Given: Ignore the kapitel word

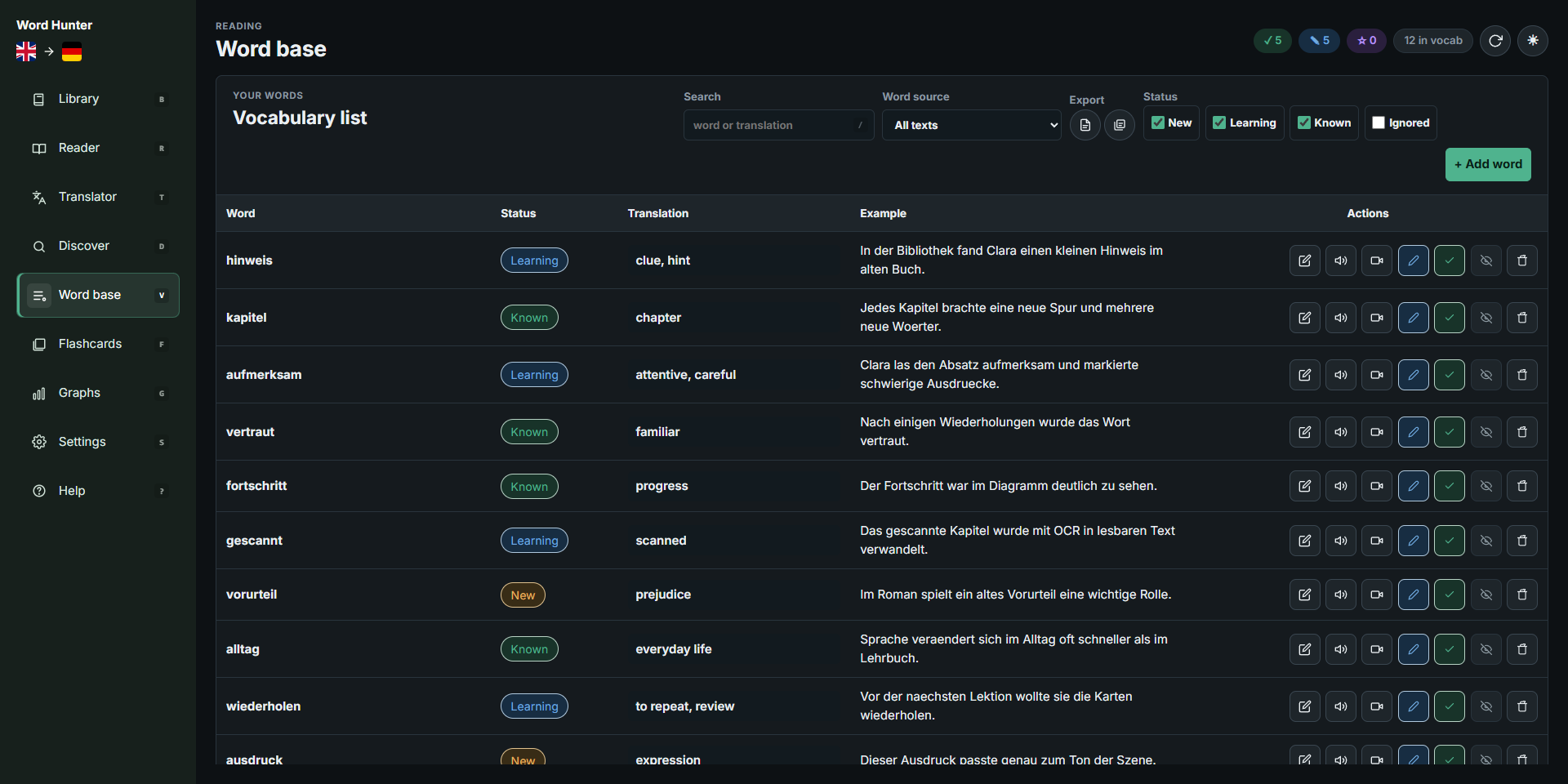Looking at the screenshot, I should pos(1486,318).
